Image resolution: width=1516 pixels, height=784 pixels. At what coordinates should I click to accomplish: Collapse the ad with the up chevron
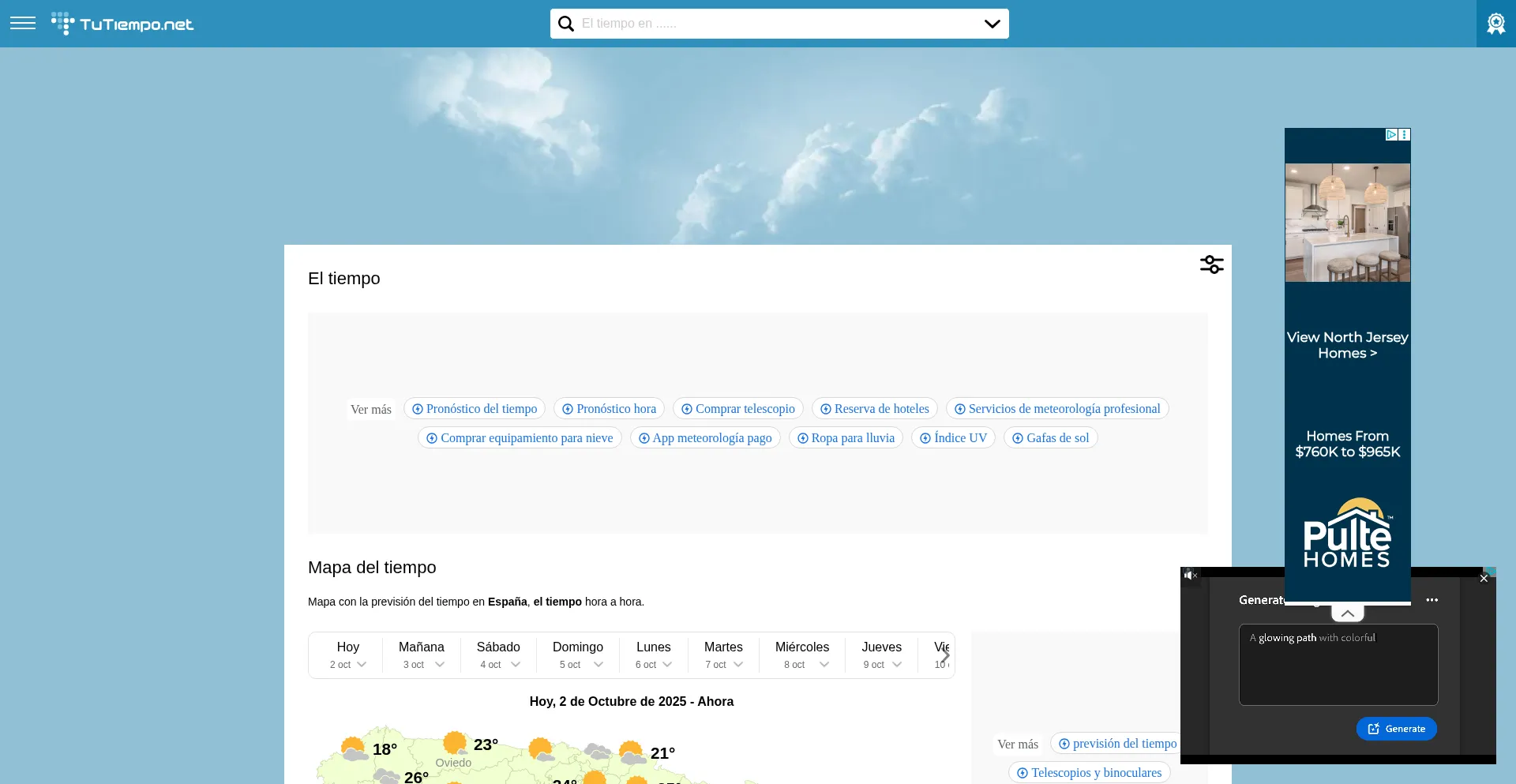pyautogui.click(x=1347, y=613)
